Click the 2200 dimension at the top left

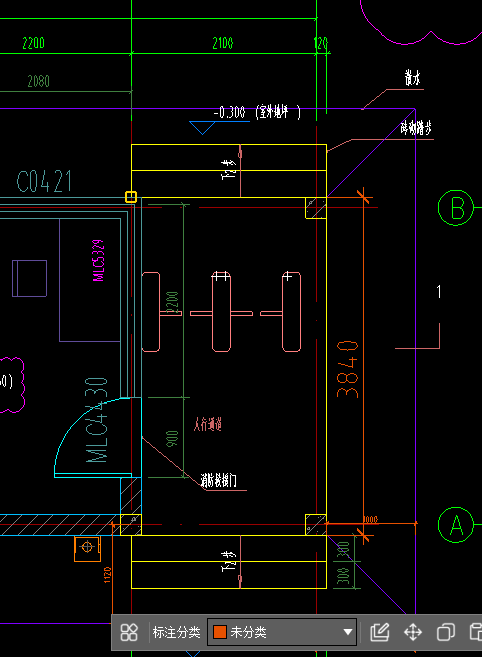[x=33, y=43]
